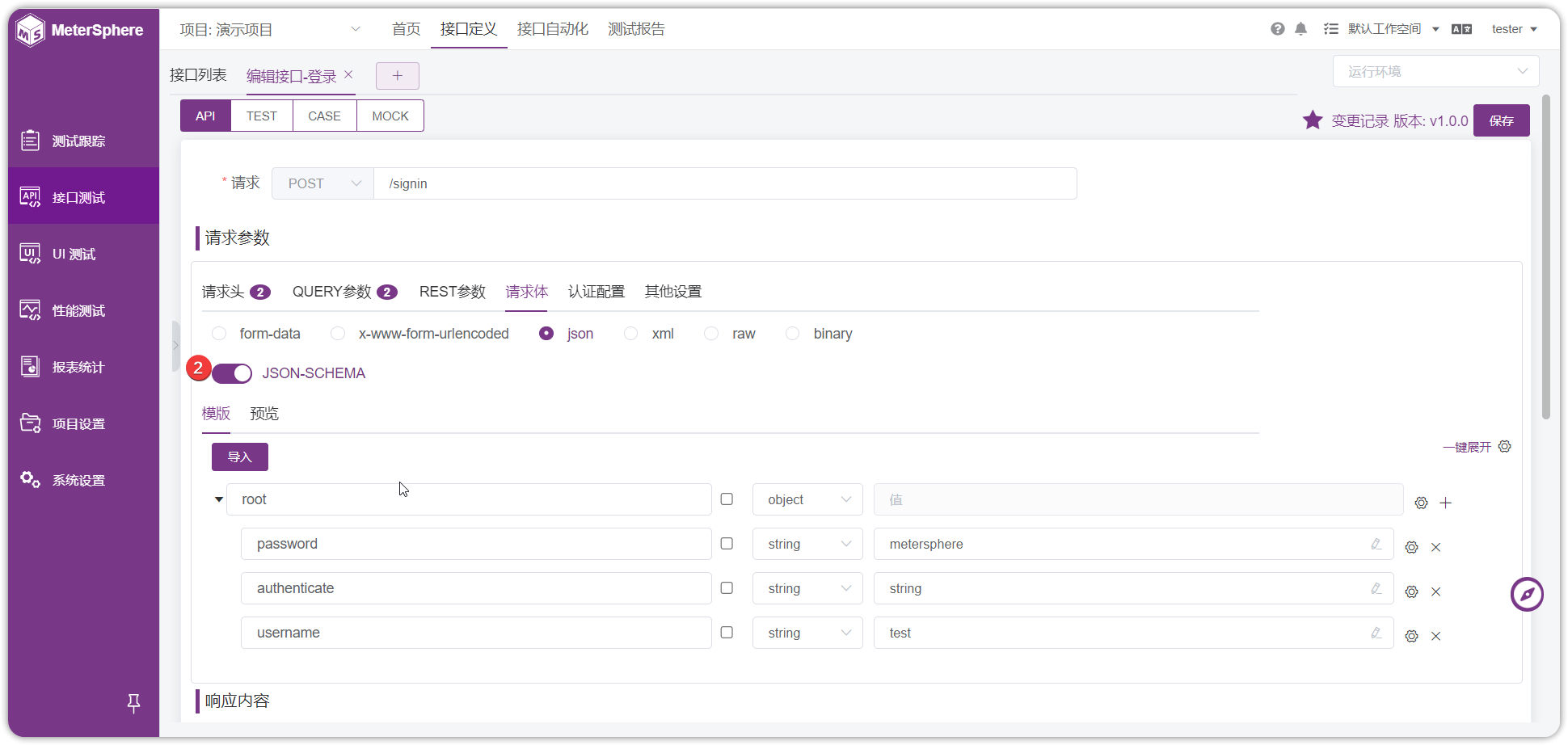Screen dimensions: 1568x745
Task: Select x-www-form-urlencoded body type
Action: [338, 334]
